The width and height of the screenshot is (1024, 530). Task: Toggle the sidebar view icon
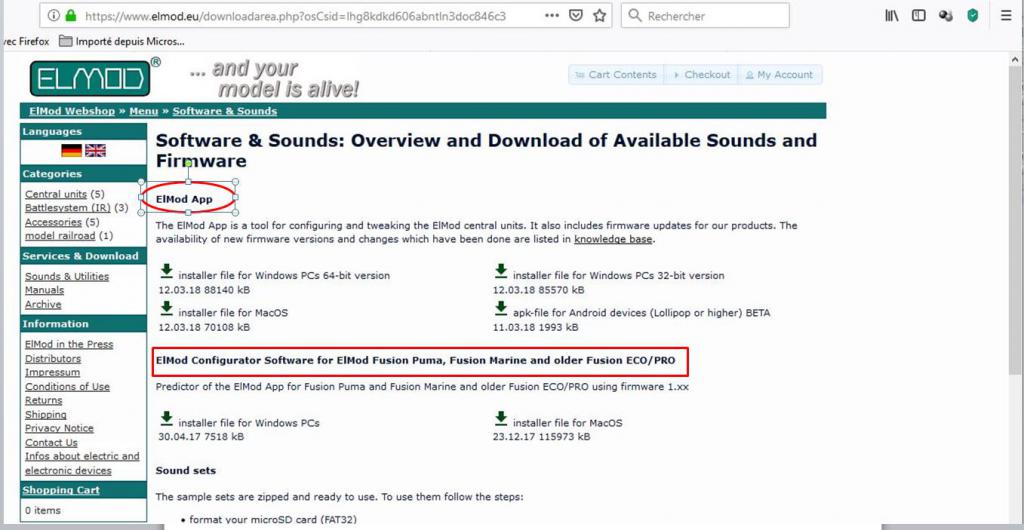pos(918,16)
